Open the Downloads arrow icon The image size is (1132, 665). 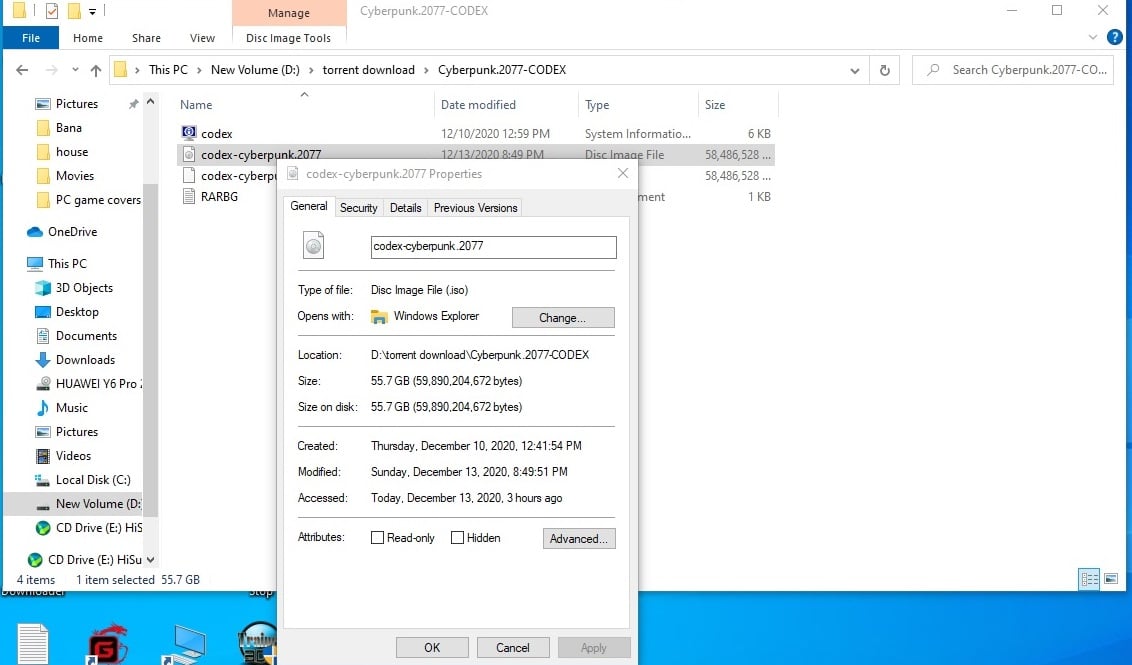(43, 360)
